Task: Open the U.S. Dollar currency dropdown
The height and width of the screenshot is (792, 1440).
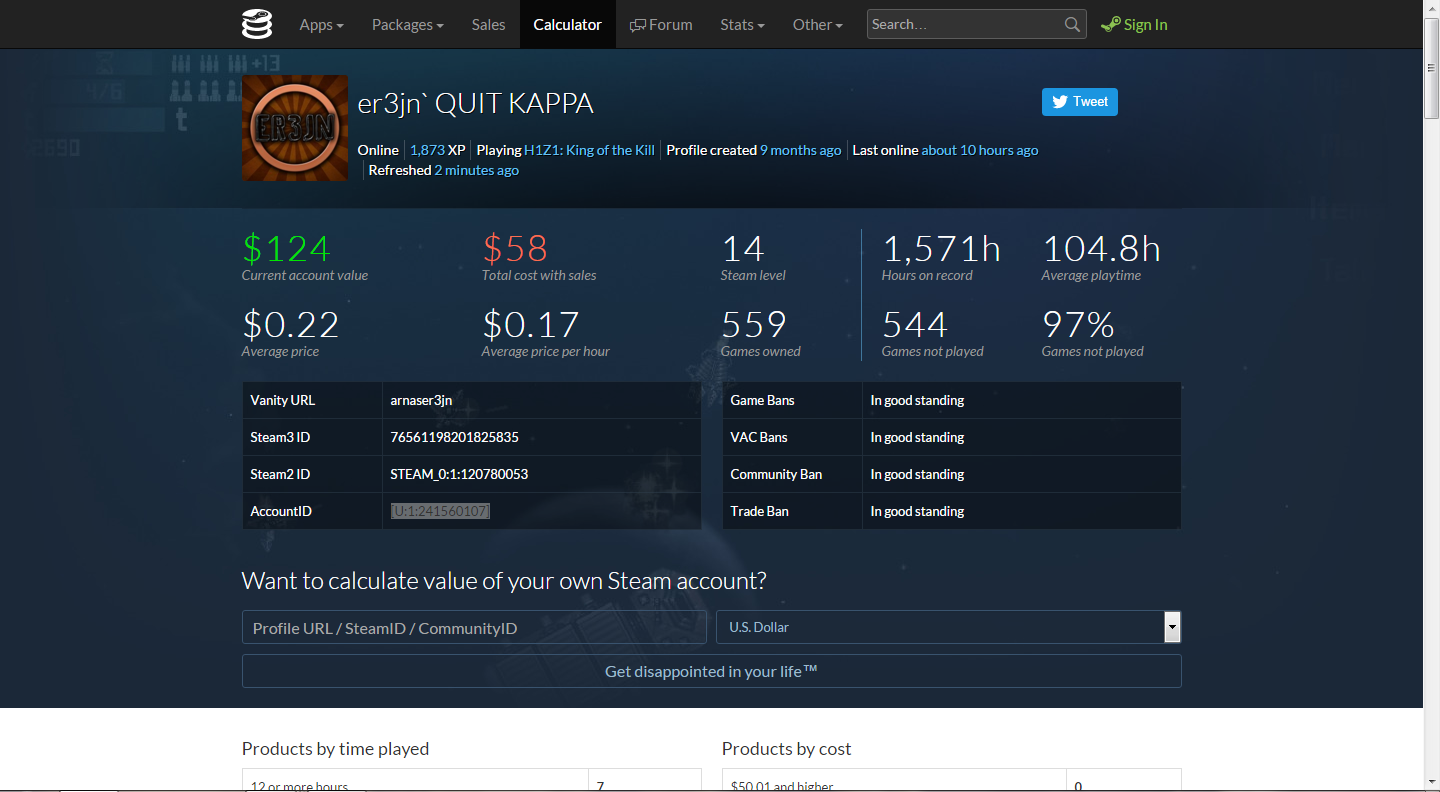Action: point(949,627)
